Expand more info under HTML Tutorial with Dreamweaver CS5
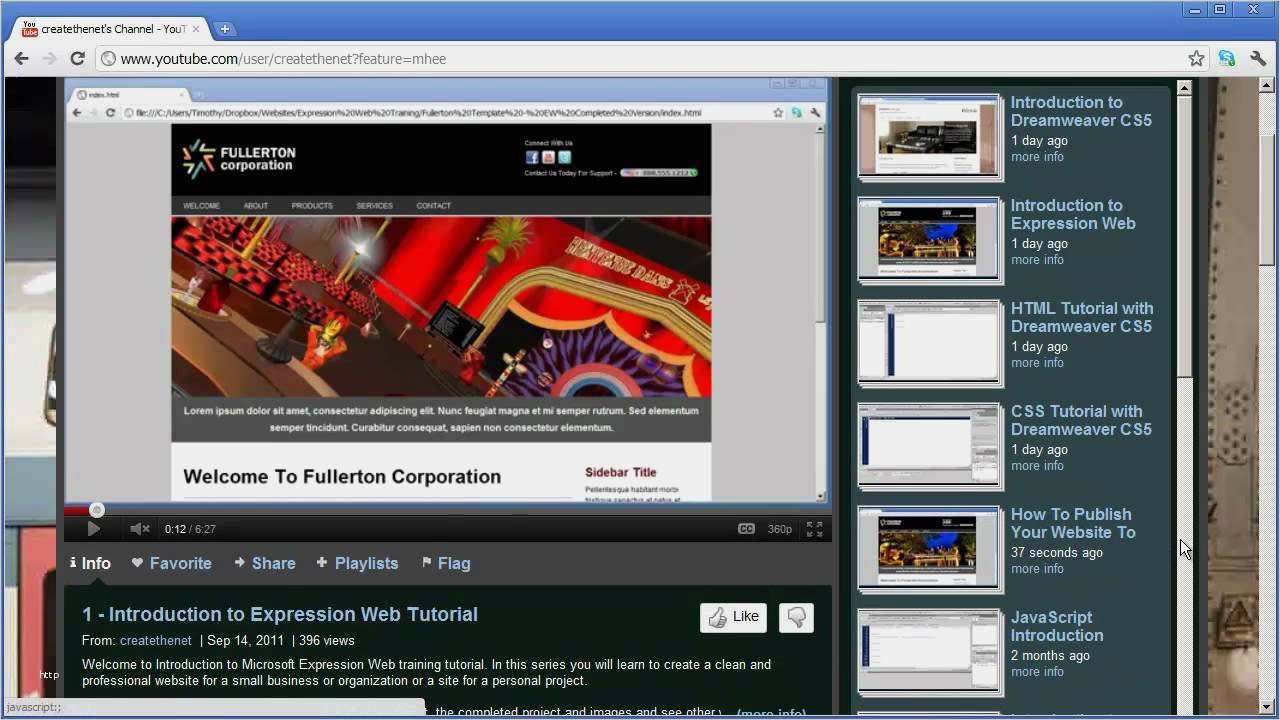Screen dimensions: 1280x720 click(1037, 363)
